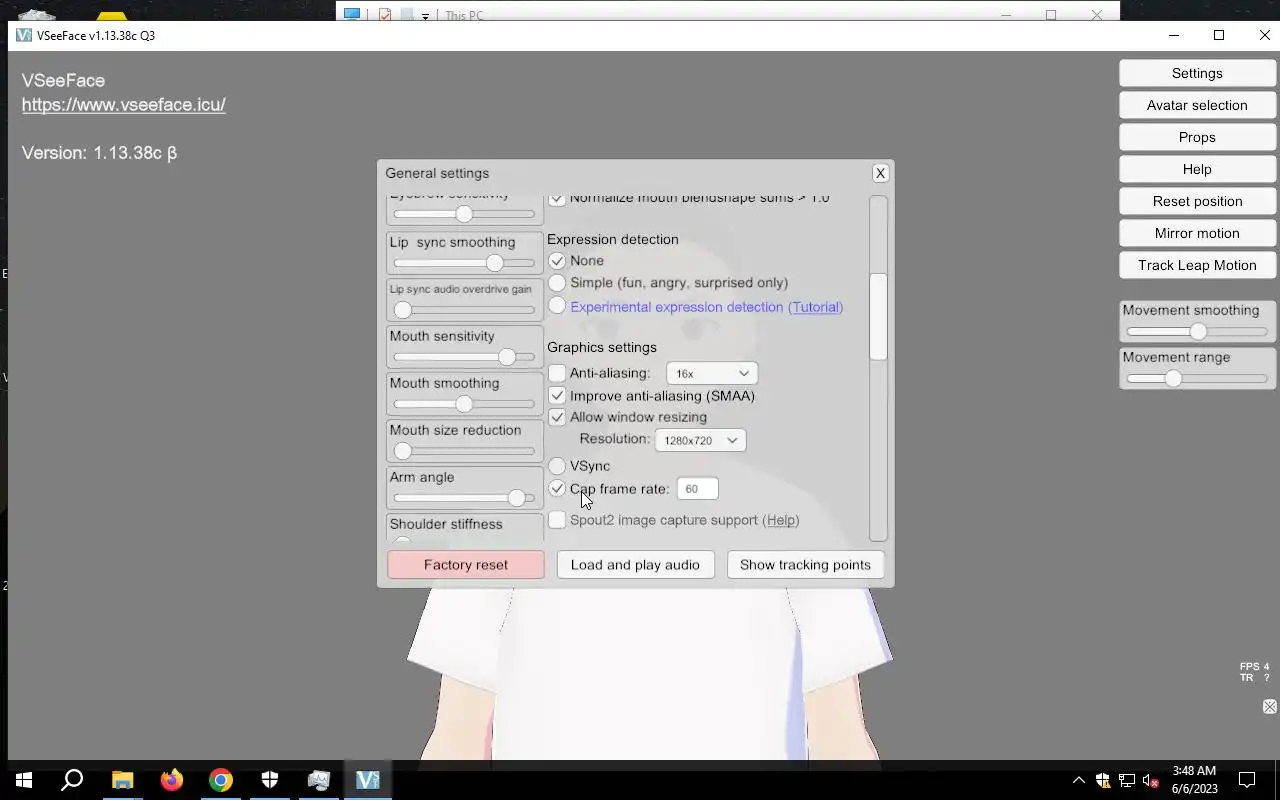The image size is (1280, 800).
Task: Click the This PC window computer icon
Action: 352,14
